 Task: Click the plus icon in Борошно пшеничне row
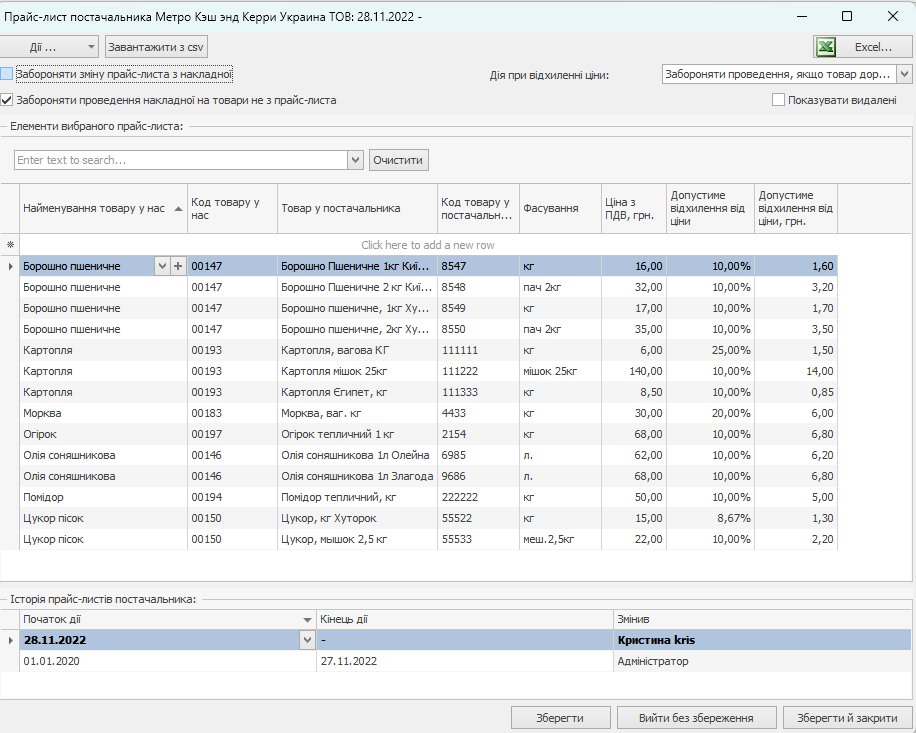pyautogui.click(x=178, y=266)
